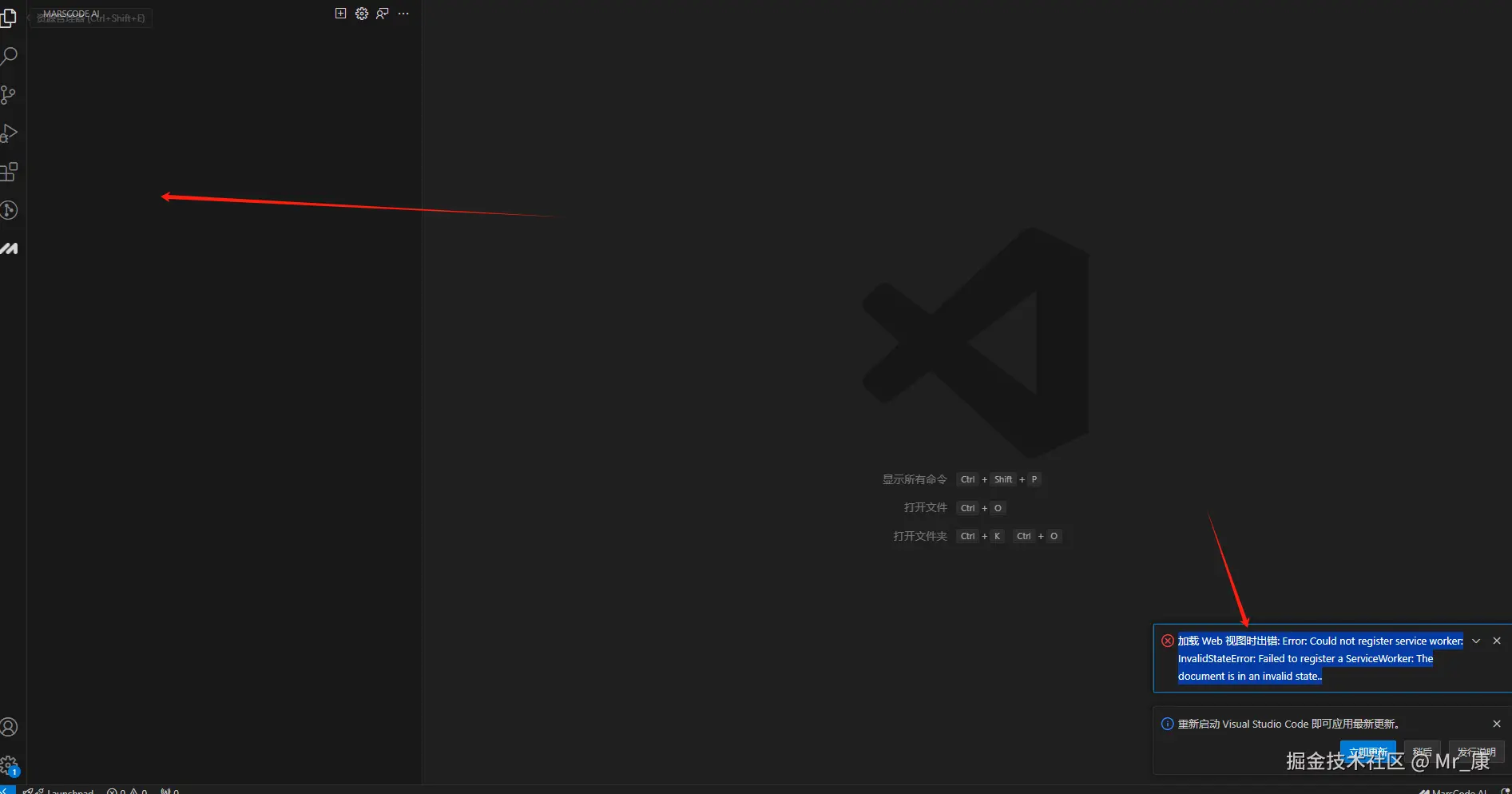Screen dimensions: 1512x794
Task: Click the blue 立即更新 update now button
Action: 1367,752
